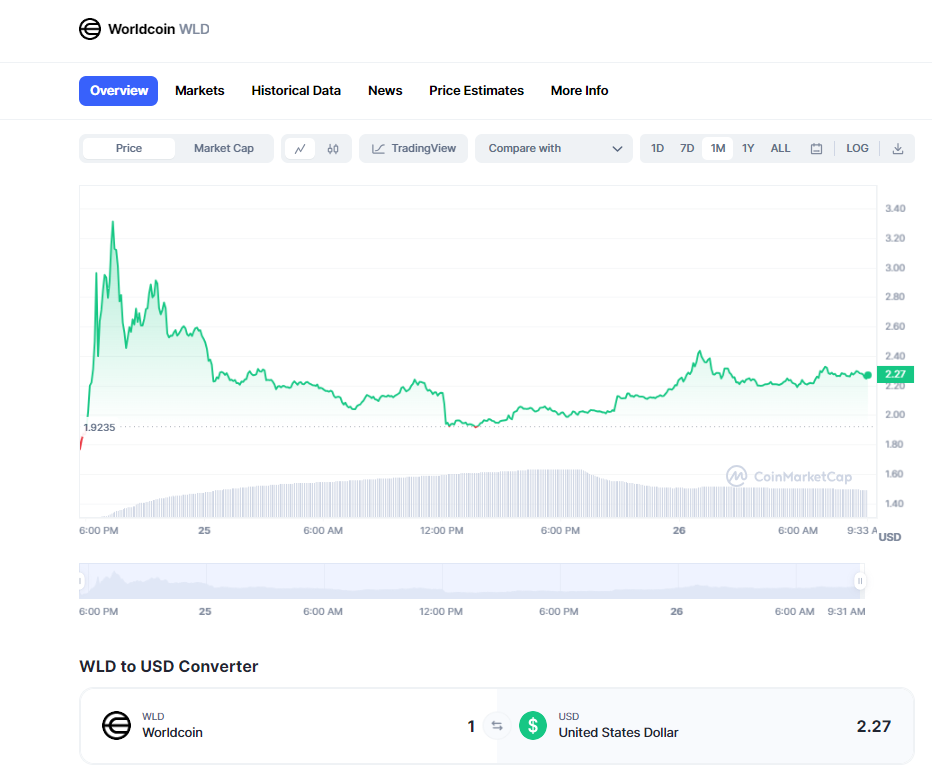Screen dimensions: 932x774
Task: Download chart data with download icon
Action: click(898, 149)
